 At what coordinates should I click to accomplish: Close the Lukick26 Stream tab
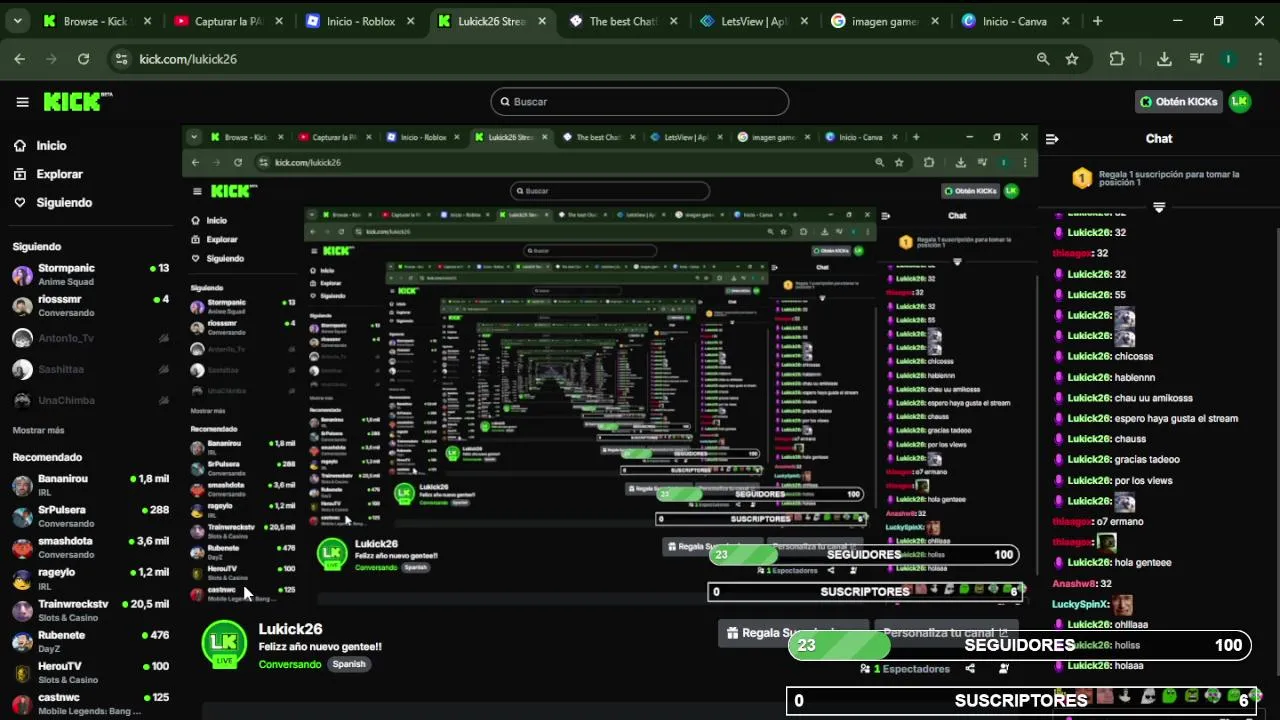540,21
